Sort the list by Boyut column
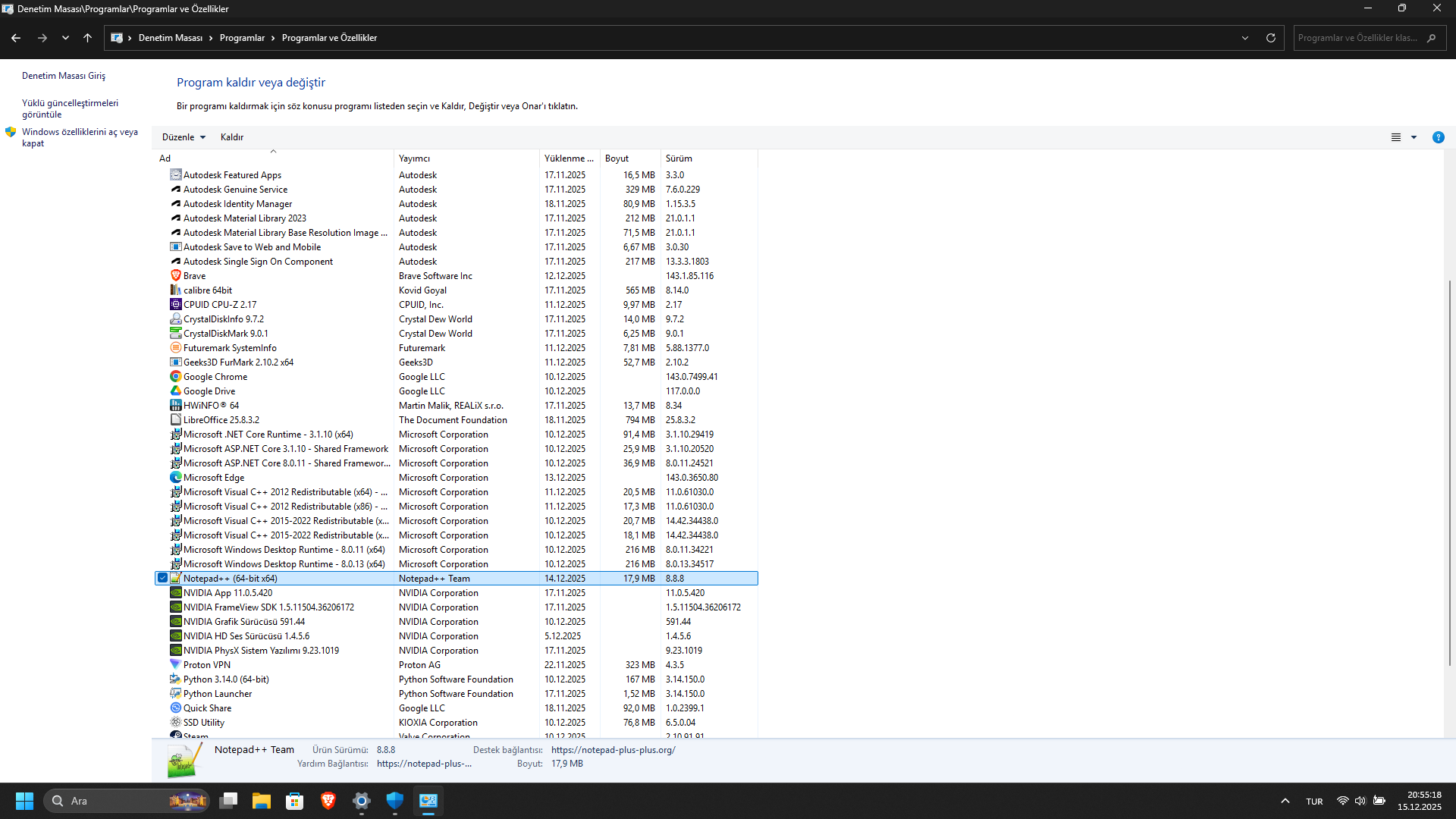Viewport: 1456px width, 819px height. coord(630,158)
